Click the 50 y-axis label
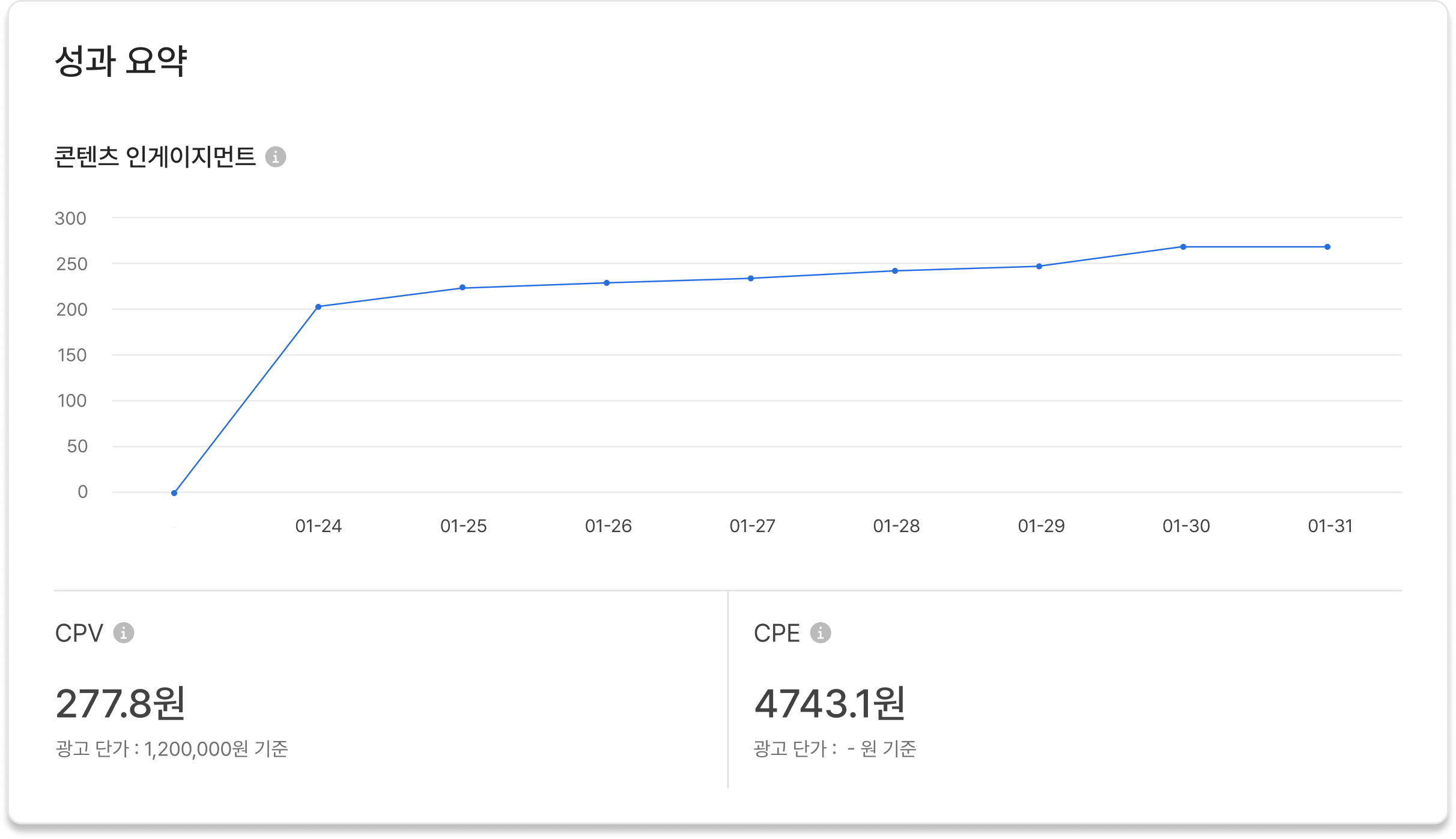The height and width of the screenshot is (839, 1456). pos(77,447)
